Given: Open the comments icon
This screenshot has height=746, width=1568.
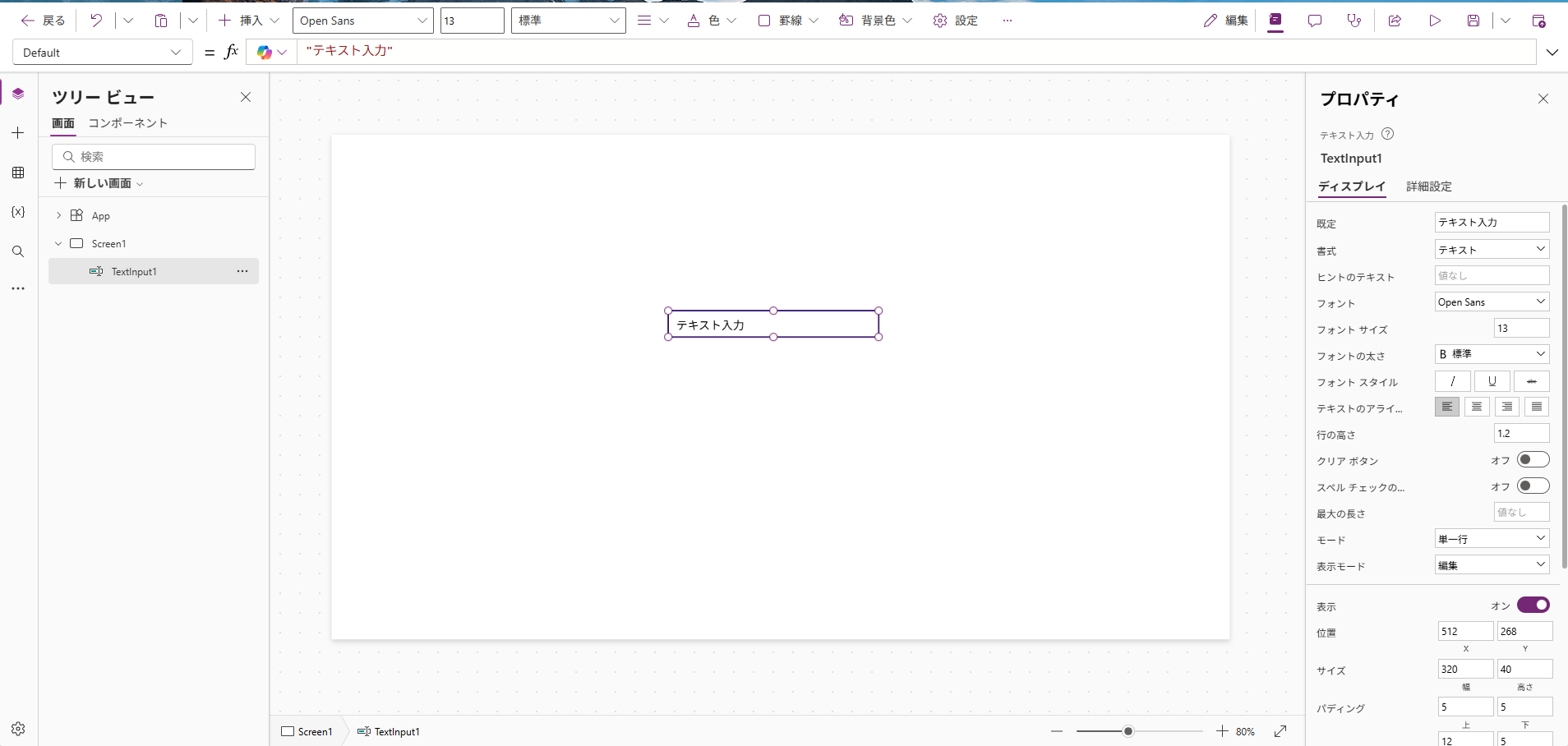Looking at the screenshot, I should click(1315, 21).
